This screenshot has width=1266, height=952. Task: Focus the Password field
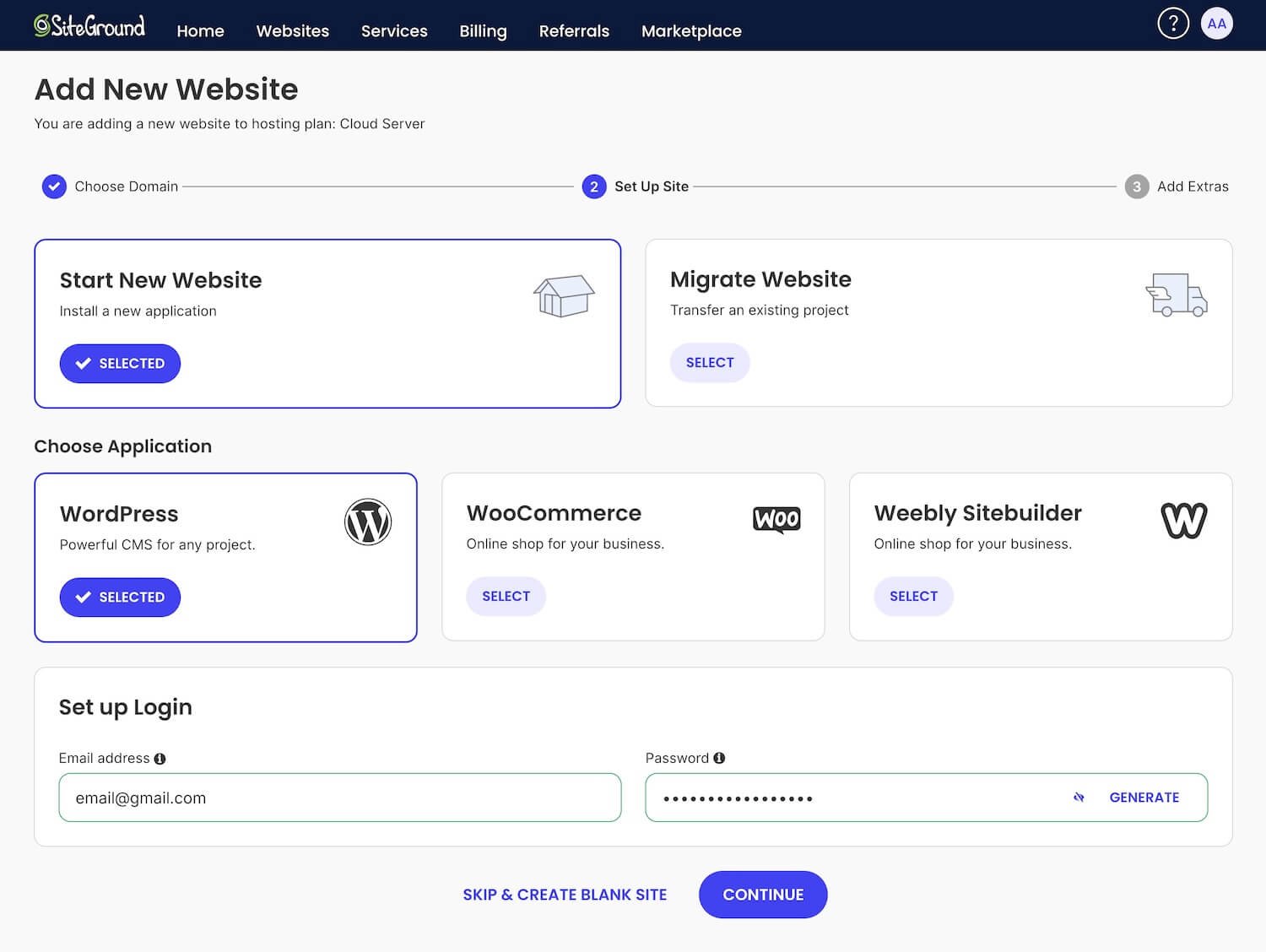click(927, 798)
